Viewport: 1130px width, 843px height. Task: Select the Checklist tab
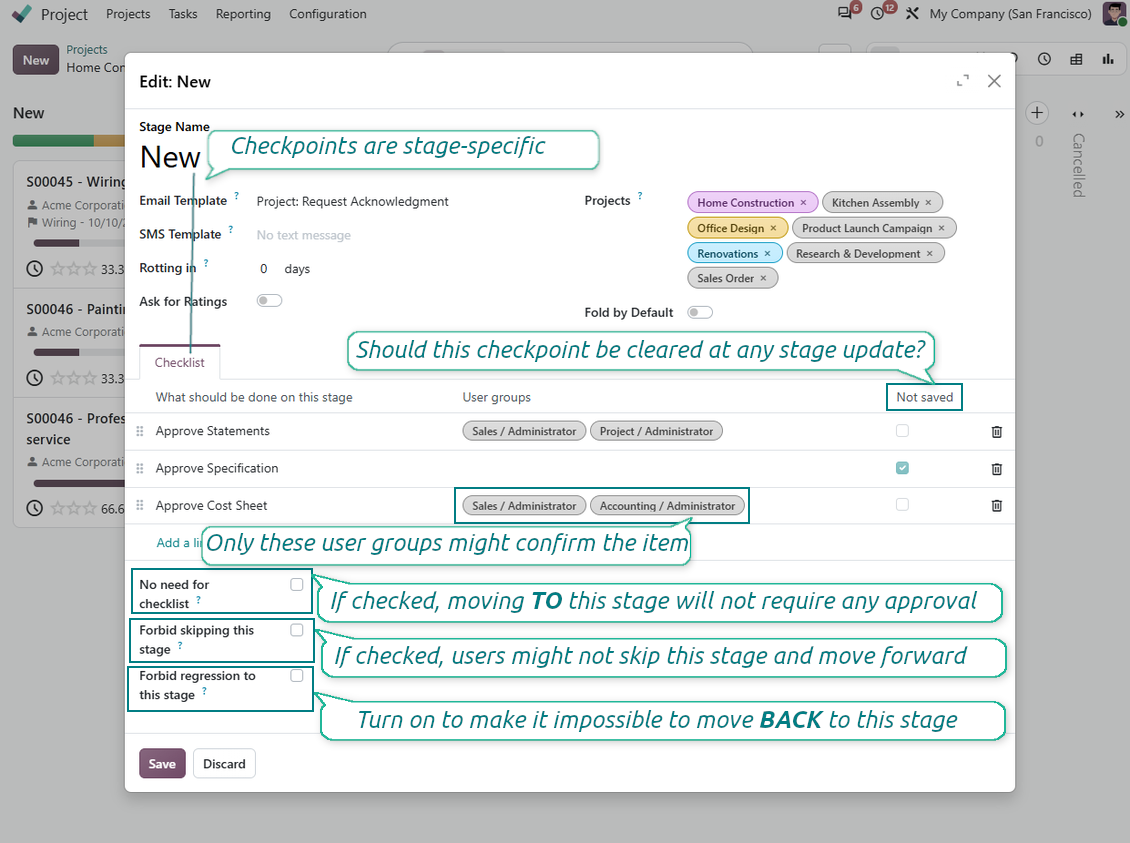[179, 362]
